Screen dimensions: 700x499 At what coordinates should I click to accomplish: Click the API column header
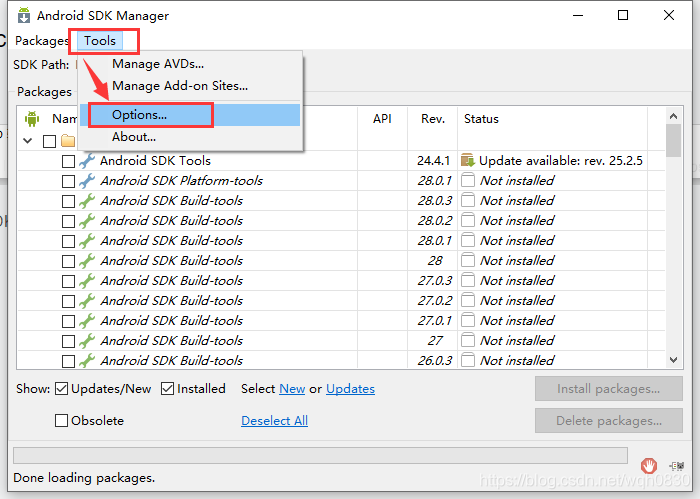[x=382, y=119]
